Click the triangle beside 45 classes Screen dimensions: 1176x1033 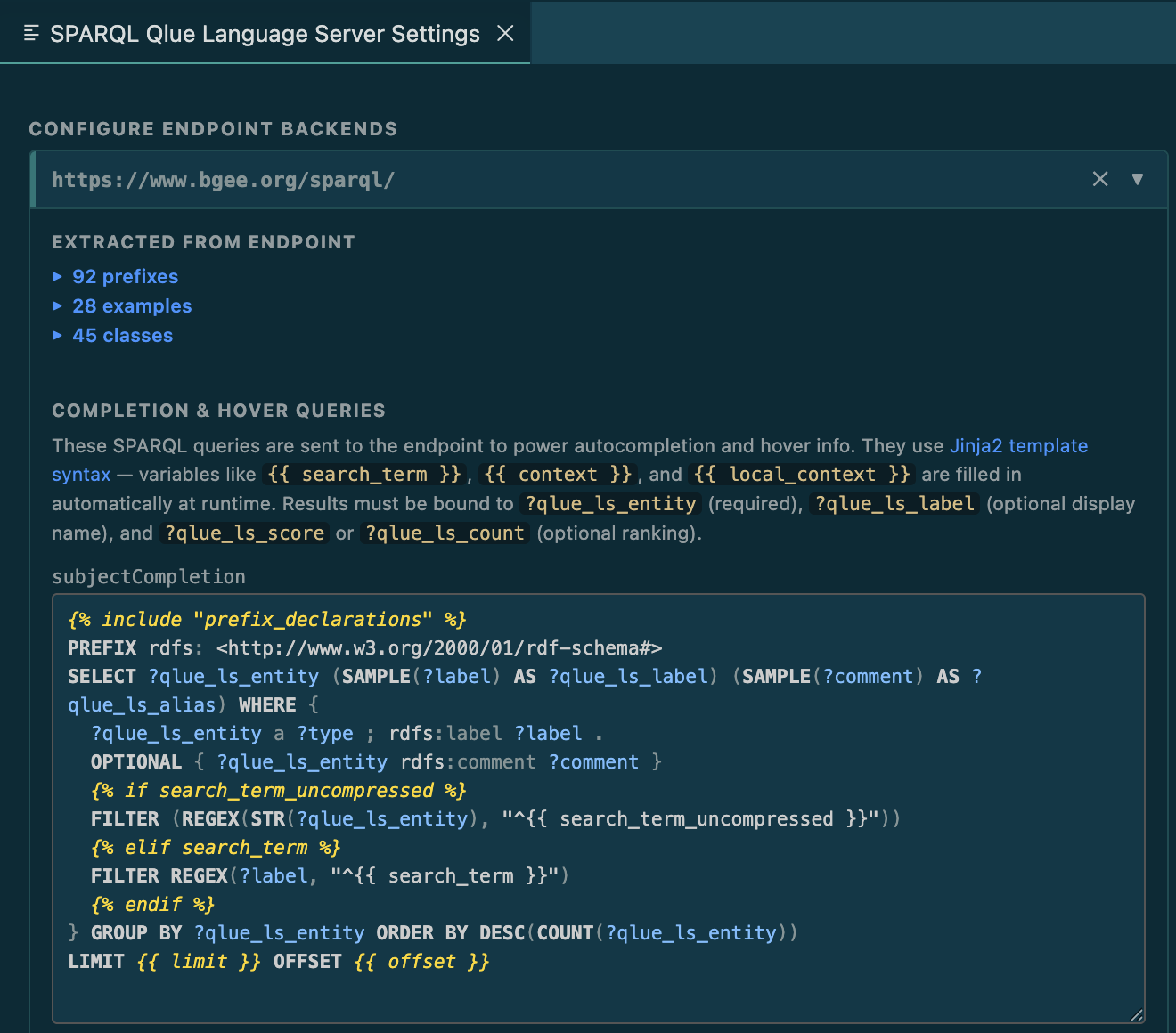[x=57, y=336]
